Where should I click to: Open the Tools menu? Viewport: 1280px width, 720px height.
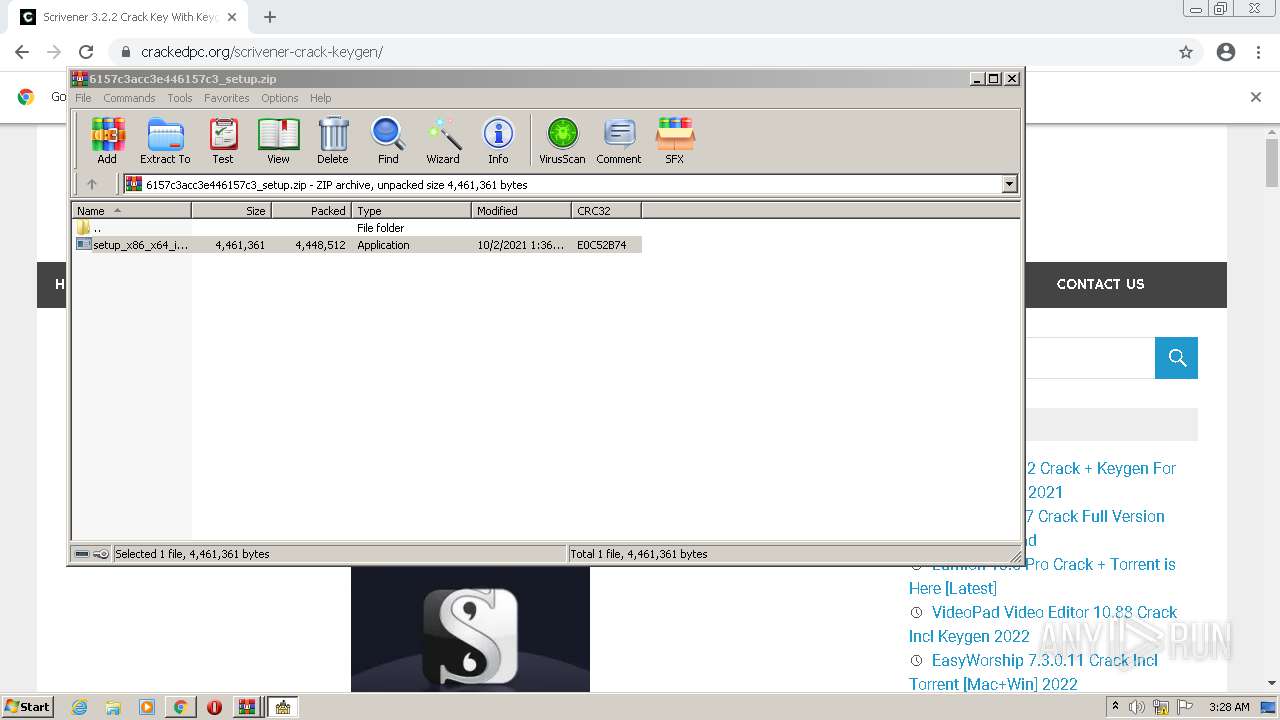click(x=180, y=98)
